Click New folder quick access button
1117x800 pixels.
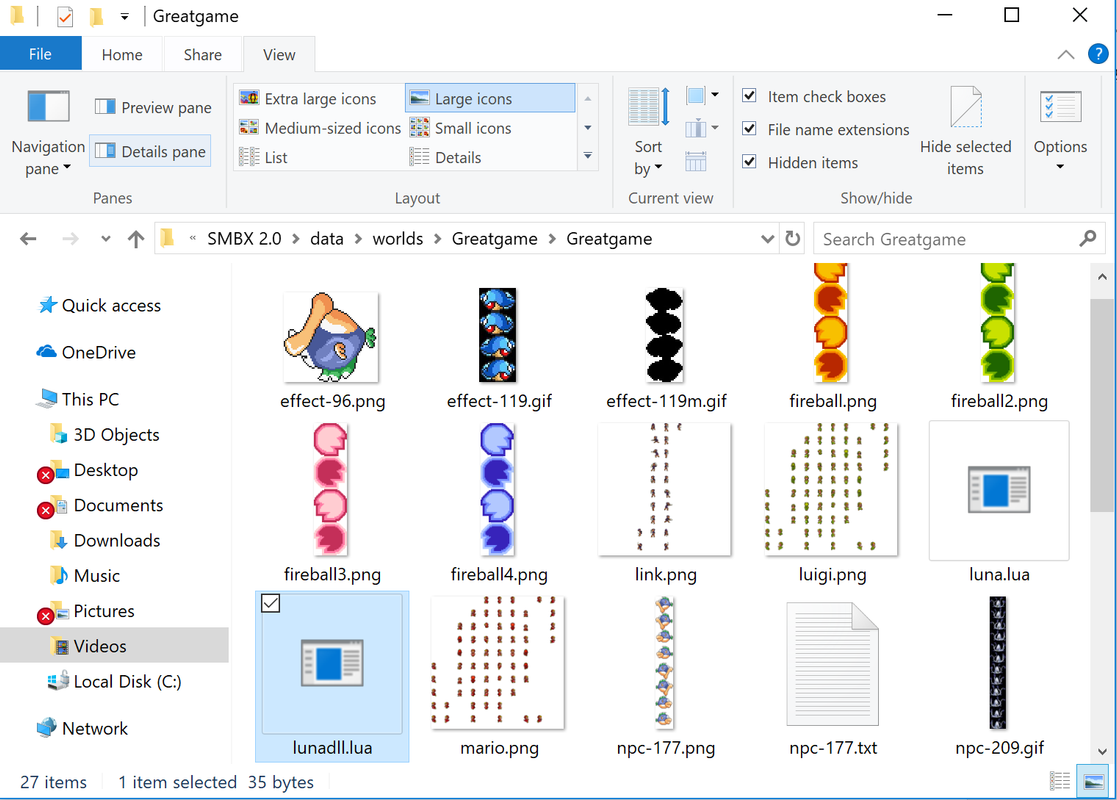(96, 16)
